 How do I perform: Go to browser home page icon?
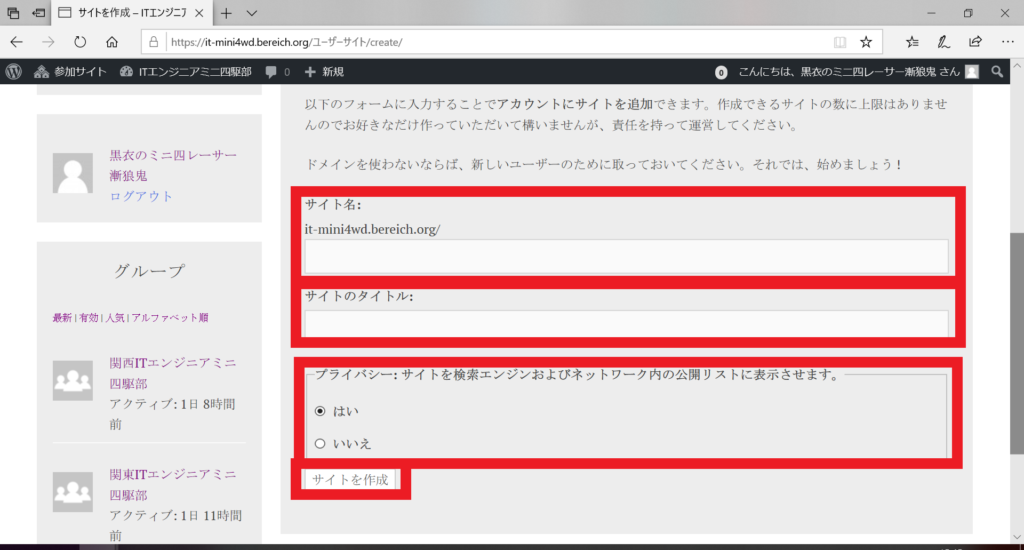(112, 42)
